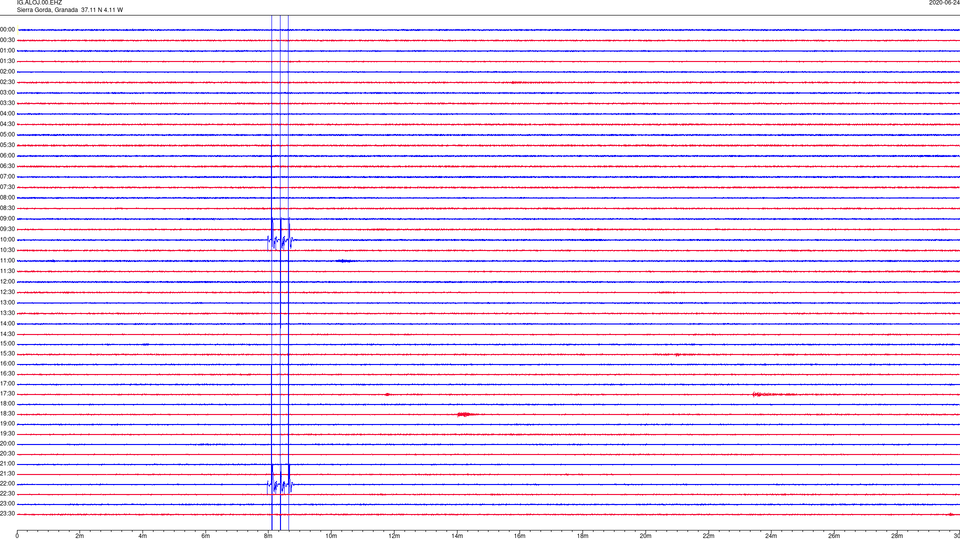Select the 04:00 trace time label
The image size is (960, 540).
[x=8, y=114]
